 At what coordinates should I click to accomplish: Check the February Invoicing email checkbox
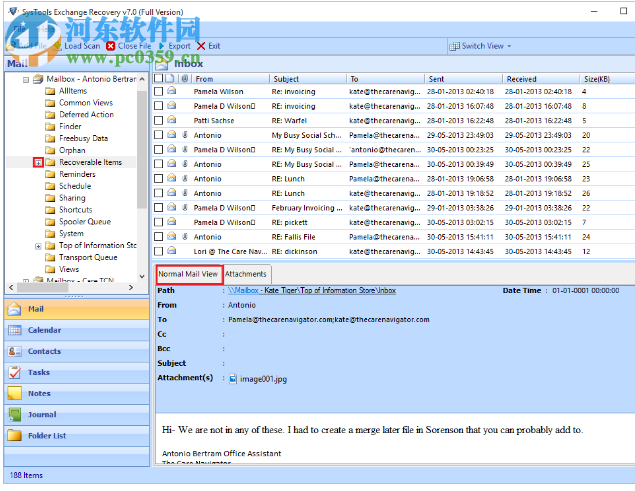tap(159, 208)
